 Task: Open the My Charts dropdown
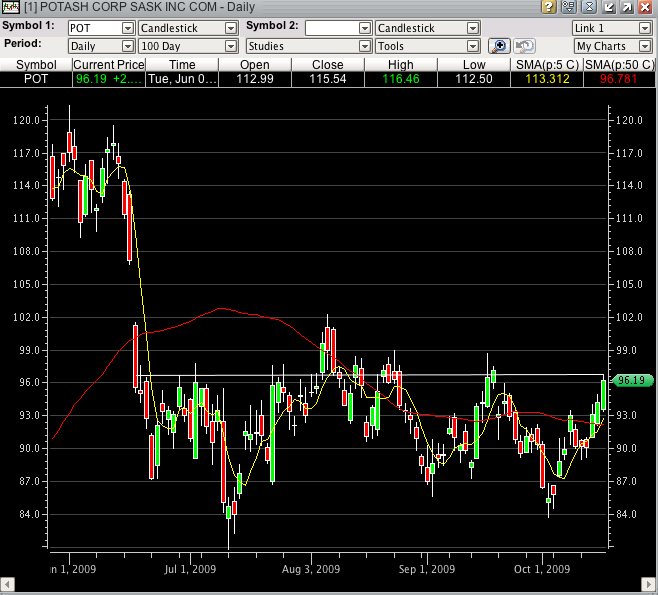click(610, 46)
